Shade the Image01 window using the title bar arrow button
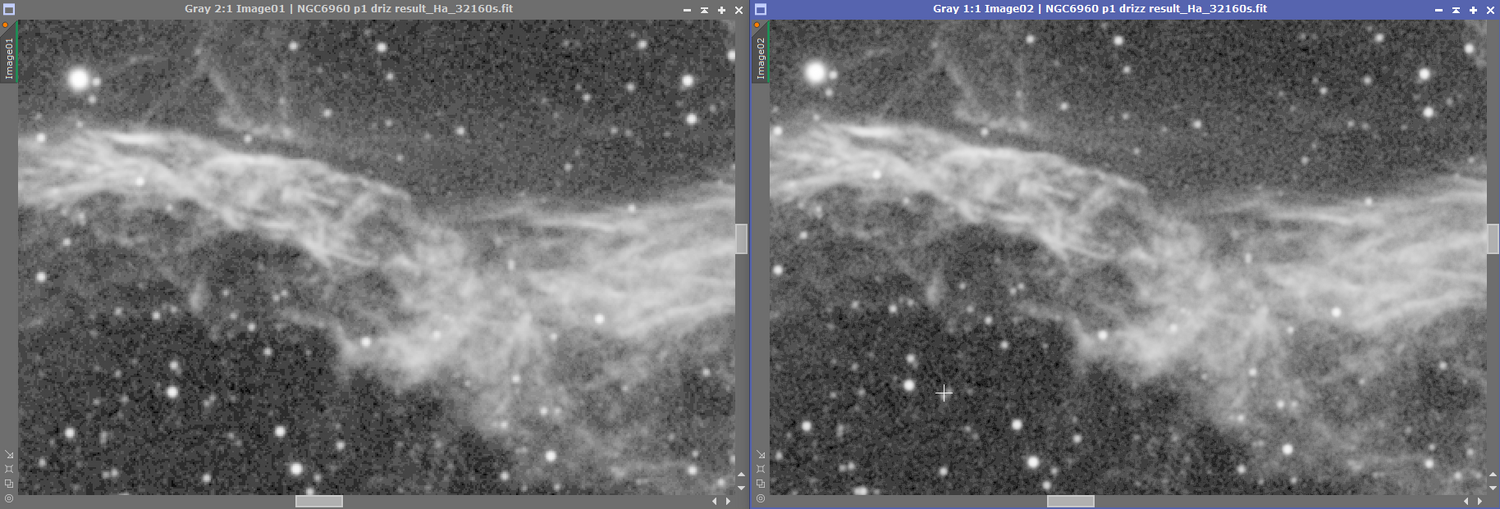This screenshot has height=509, width=1500. [x=705, y=9]
